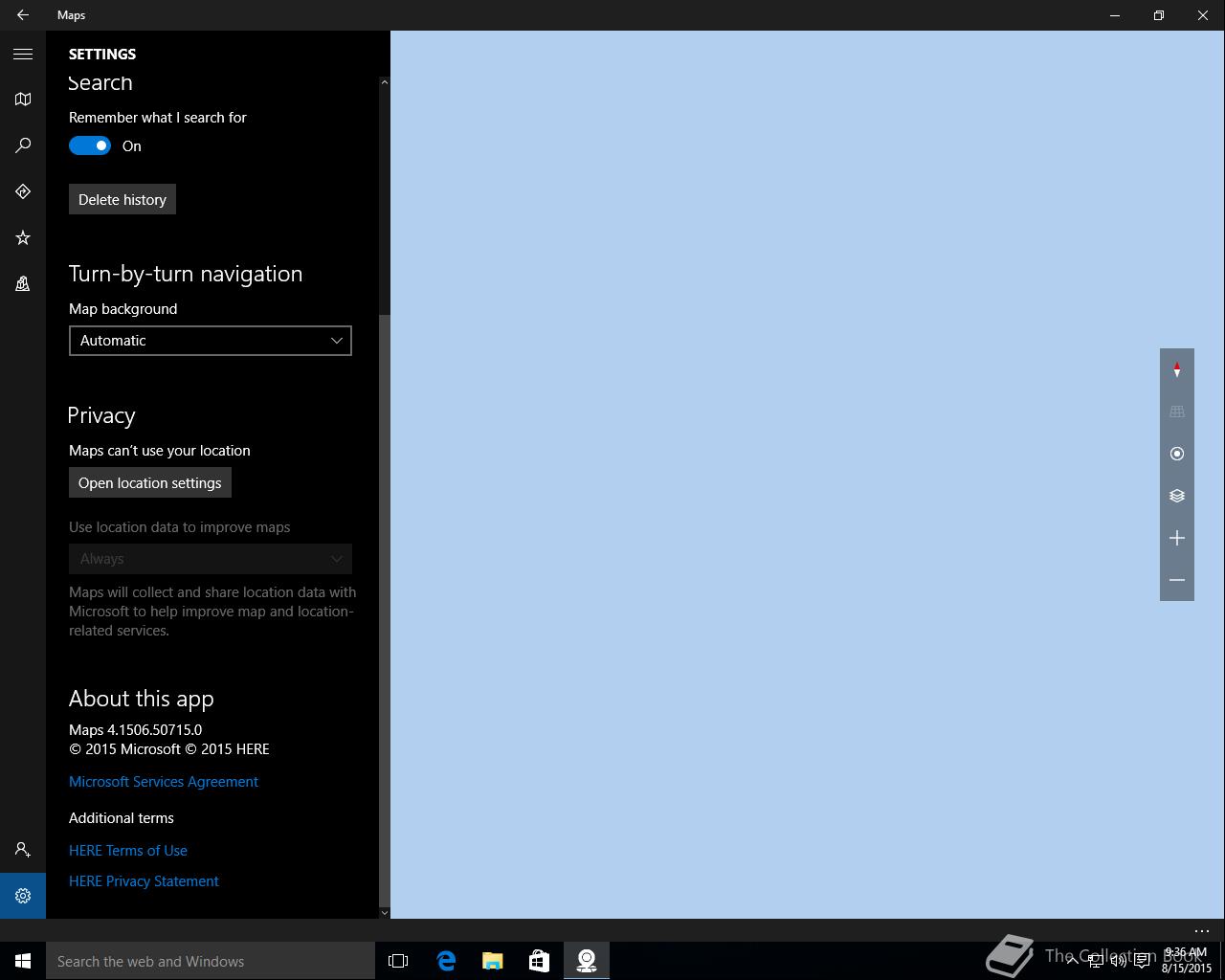Open the 3D Cities sidebar icon
This screenshot has width=1225, height=980.
tap(23, 283)
